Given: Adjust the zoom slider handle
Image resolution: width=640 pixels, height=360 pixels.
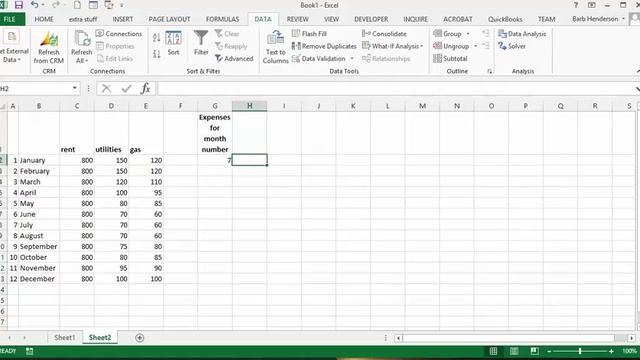Looking at the screenshot, I should click(580, 351).
